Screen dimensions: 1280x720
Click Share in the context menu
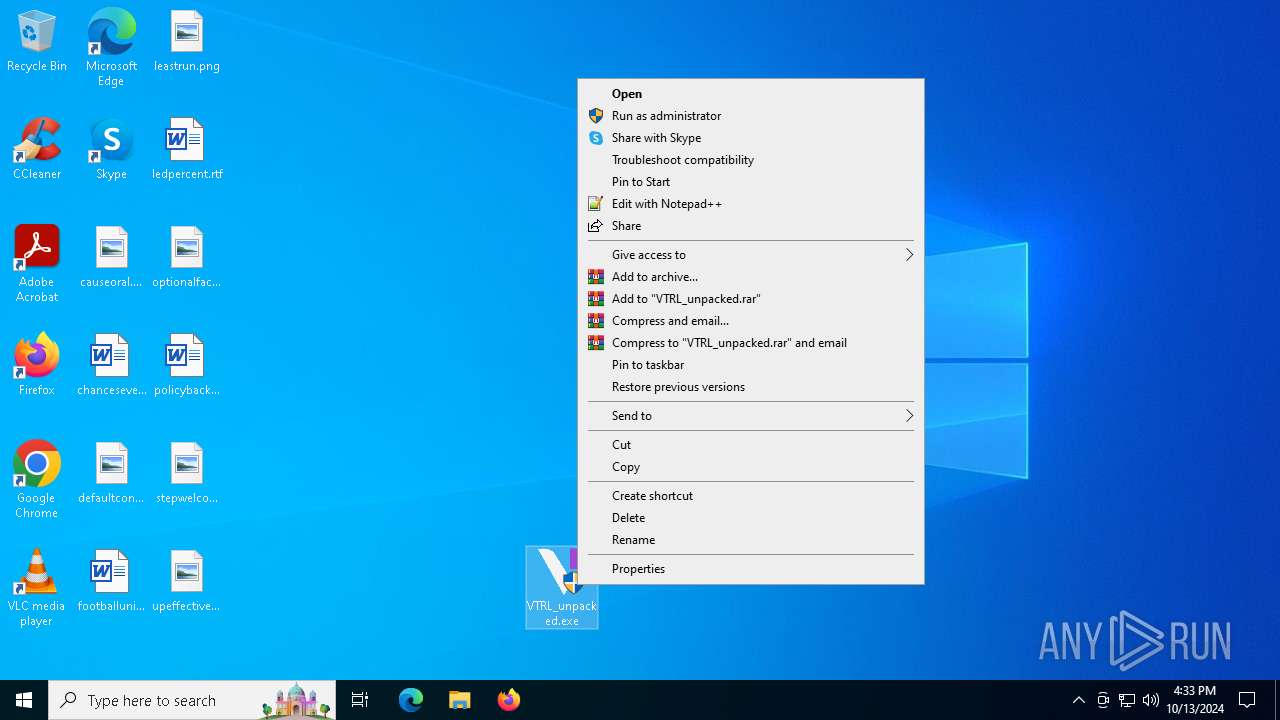click(751, 226)
